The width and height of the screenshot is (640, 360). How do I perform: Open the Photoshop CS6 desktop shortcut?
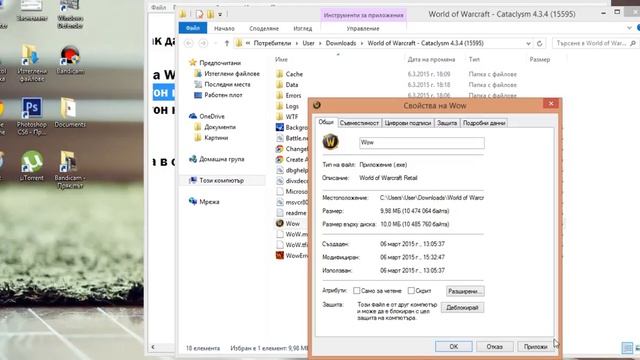point(31,116)
